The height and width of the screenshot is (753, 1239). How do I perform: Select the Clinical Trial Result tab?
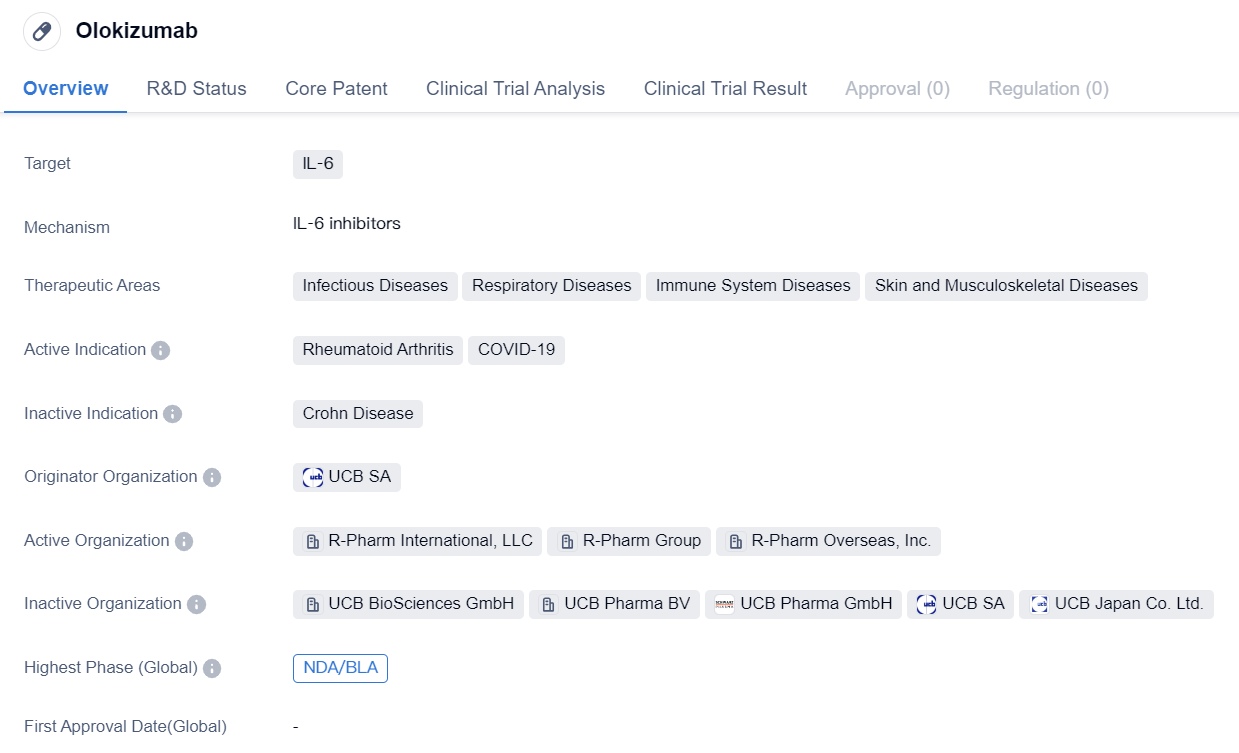click(x=725, y=88)
